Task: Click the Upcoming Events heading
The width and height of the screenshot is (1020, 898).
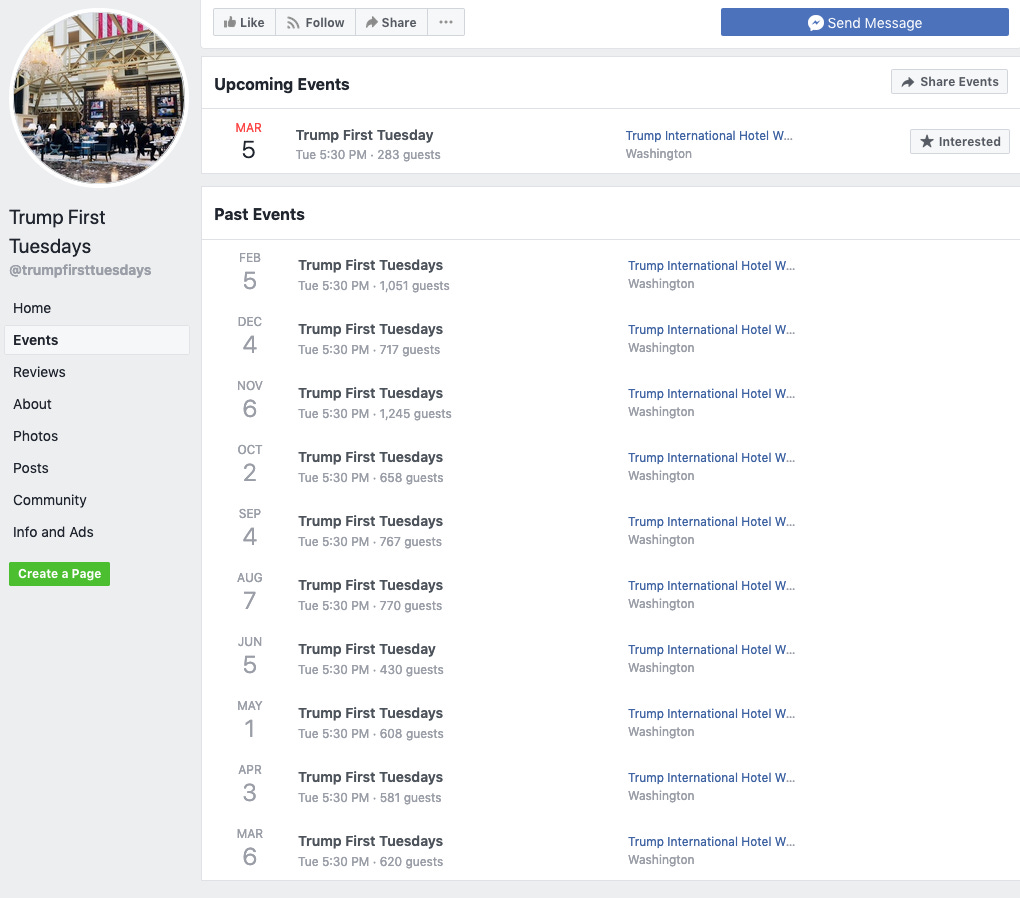Action: [282, 84]
